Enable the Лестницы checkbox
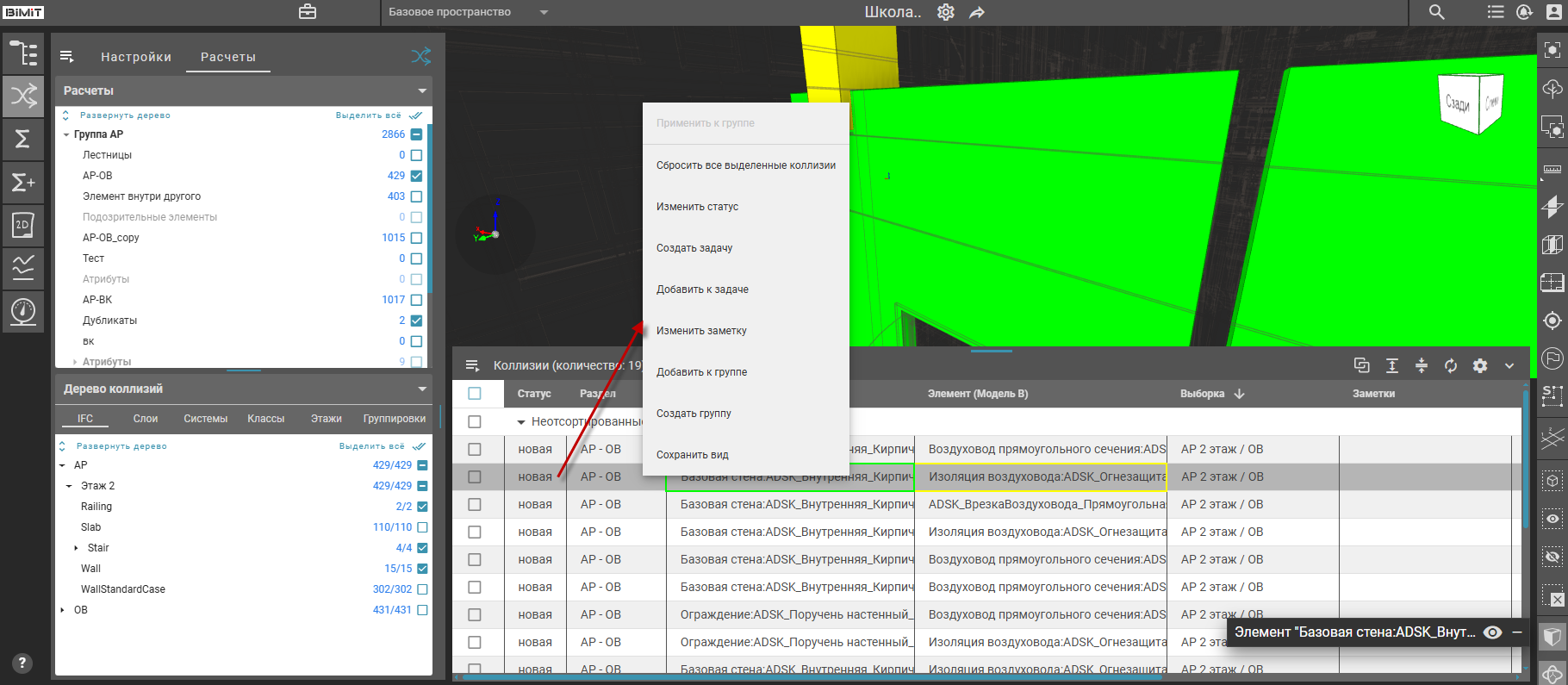Screen dimensions: 1568x685 (416, 155)
